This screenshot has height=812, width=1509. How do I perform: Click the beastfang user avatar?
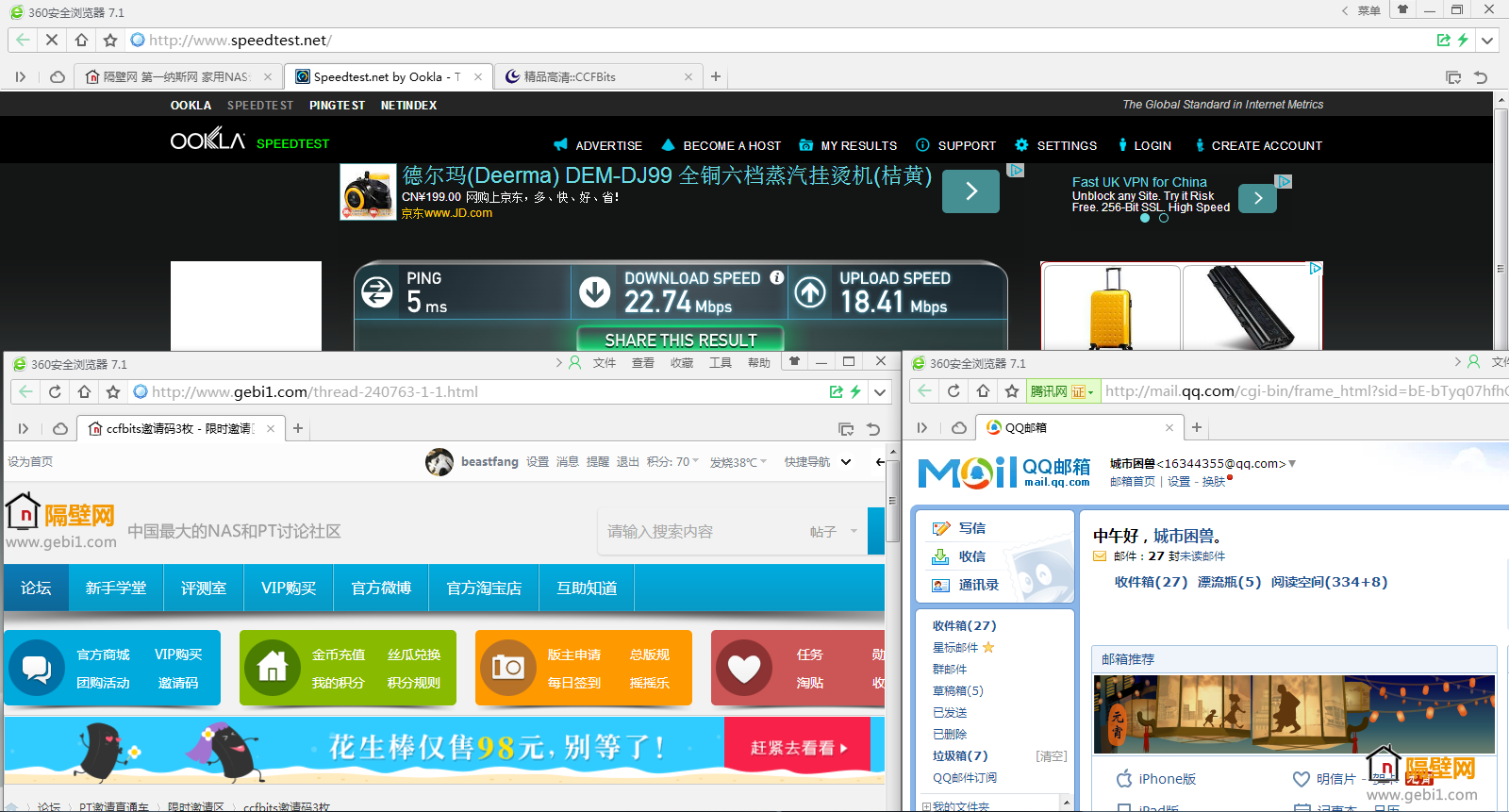(439, 462)
